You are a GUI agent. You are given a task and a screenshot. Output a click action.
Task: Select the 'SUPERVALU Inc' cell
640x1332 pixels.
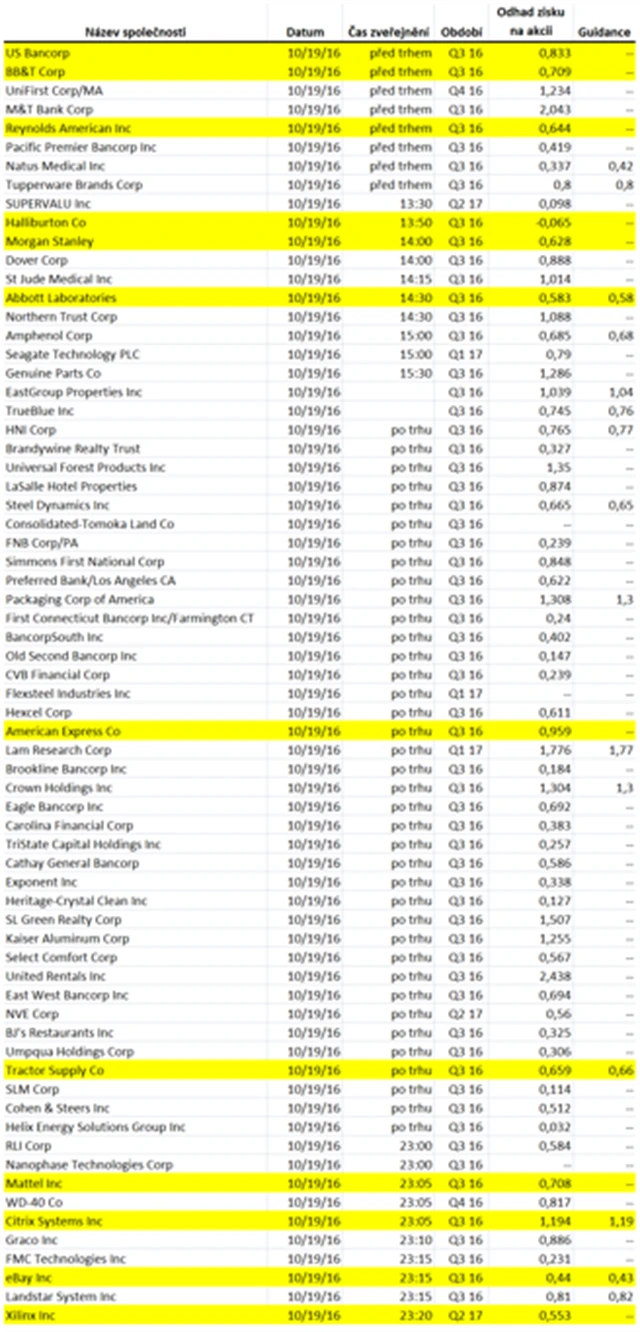coord(134,203)
